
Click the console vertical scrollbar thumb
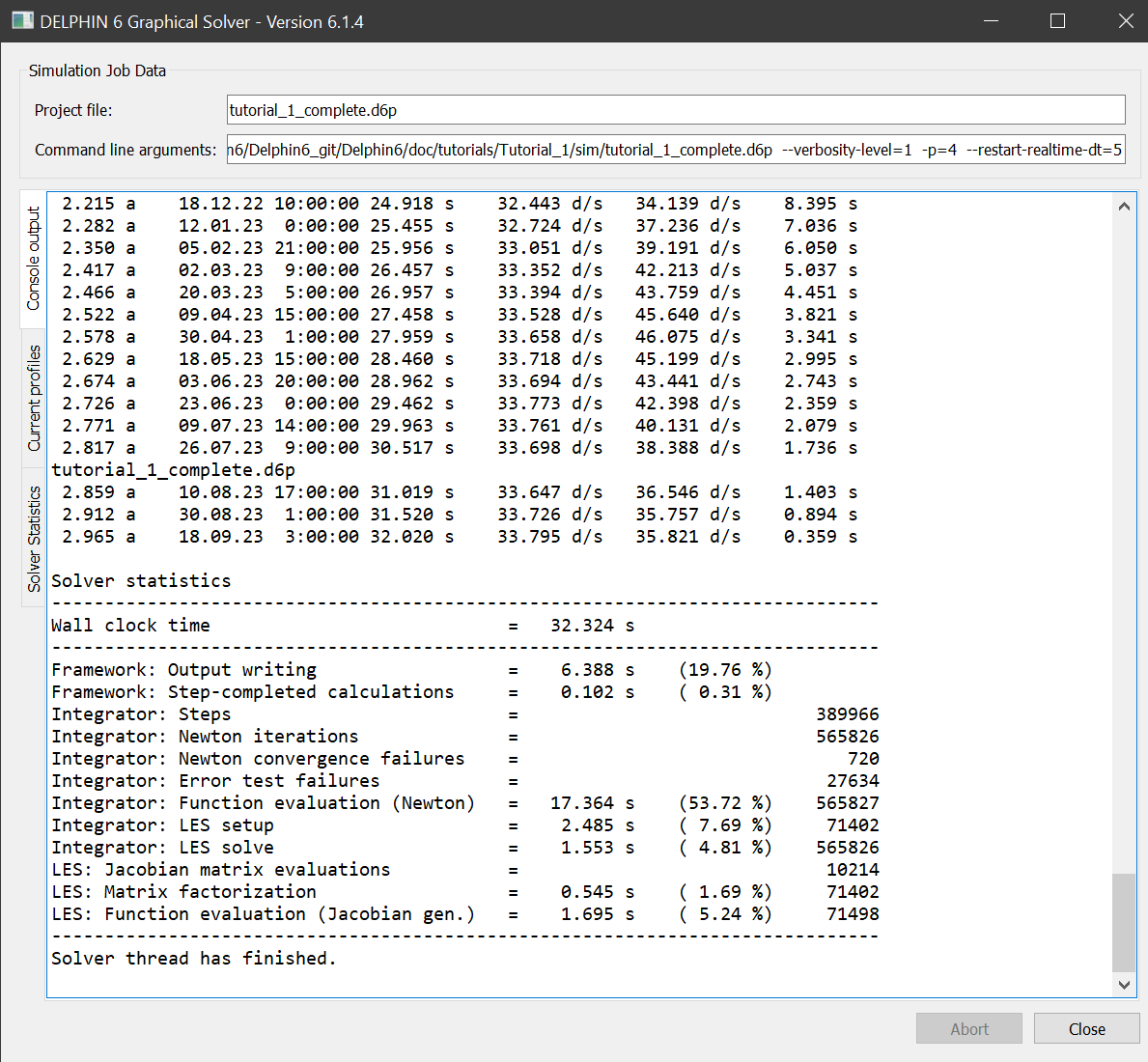pos(1124,922)
